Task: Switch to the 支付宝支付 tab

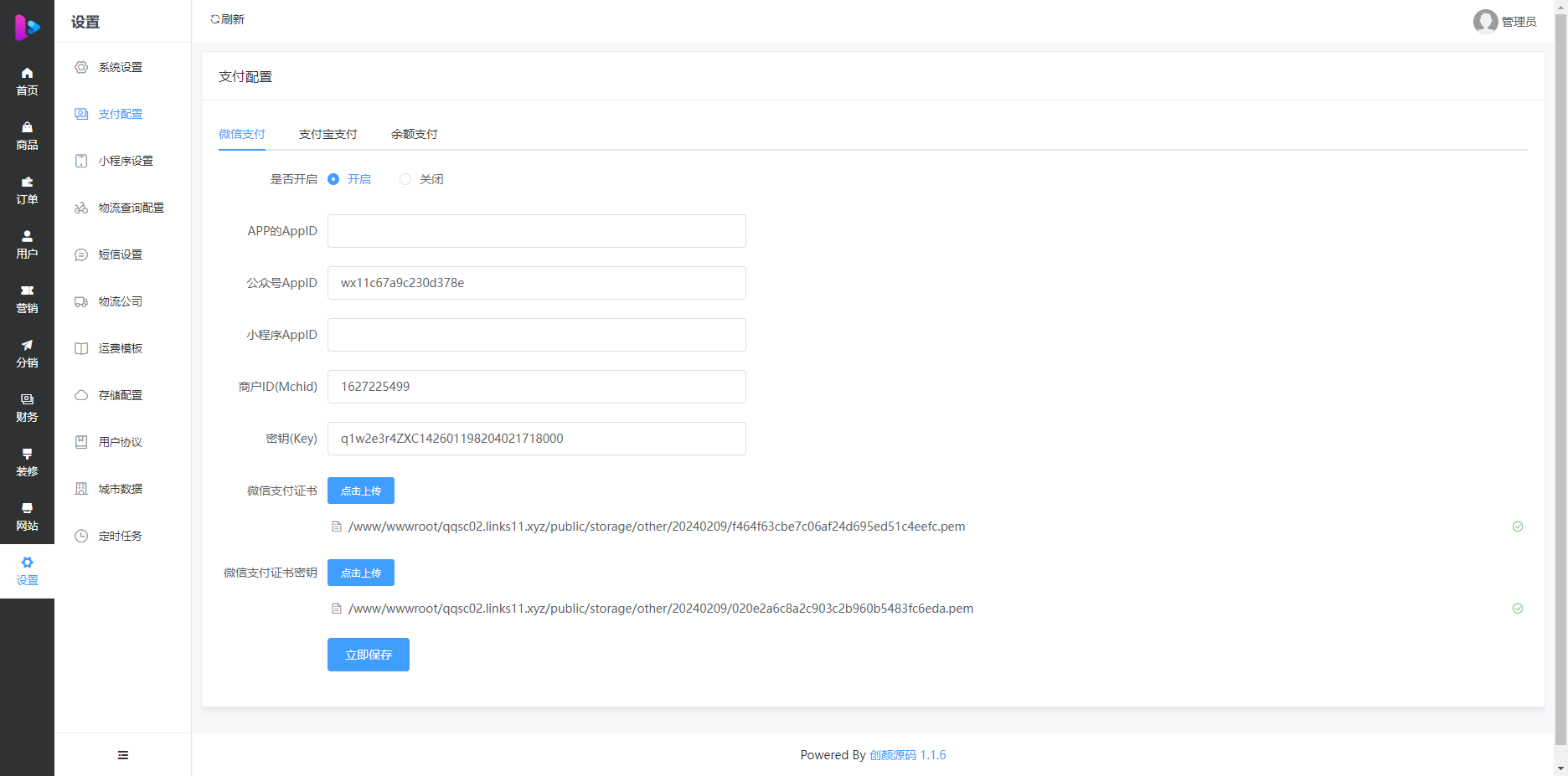Action: pyautogui.click(x=328, y=134)
